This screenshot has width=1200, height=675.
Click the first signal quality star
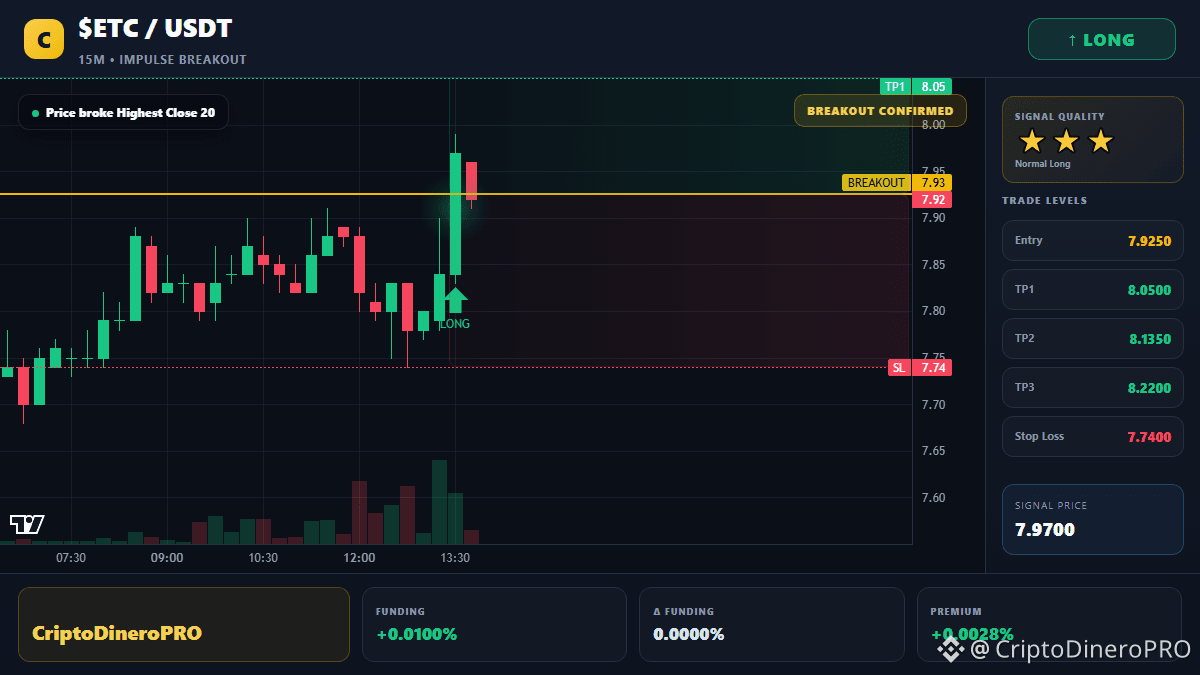point(1032,141)
